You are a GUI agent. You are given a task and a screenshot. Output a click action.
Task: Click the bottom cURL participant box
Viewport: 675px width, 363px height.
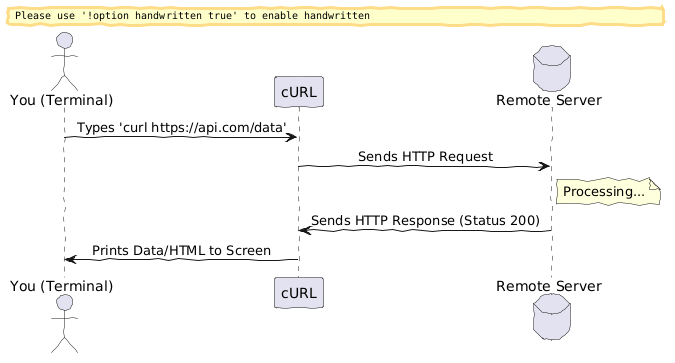tap(299, 293)
